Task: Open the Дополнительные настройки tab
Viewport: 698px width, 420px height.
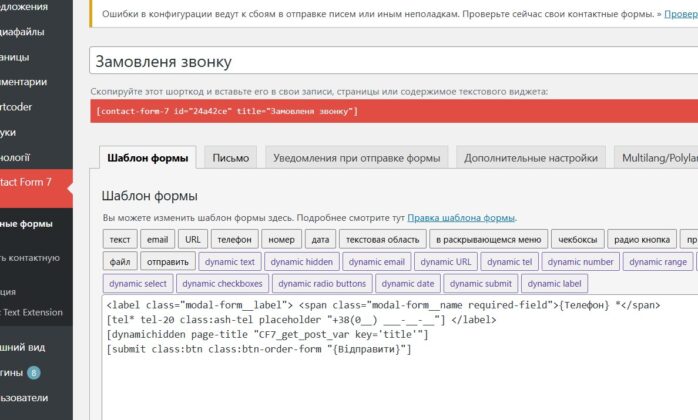Action: tap(531, 158)
